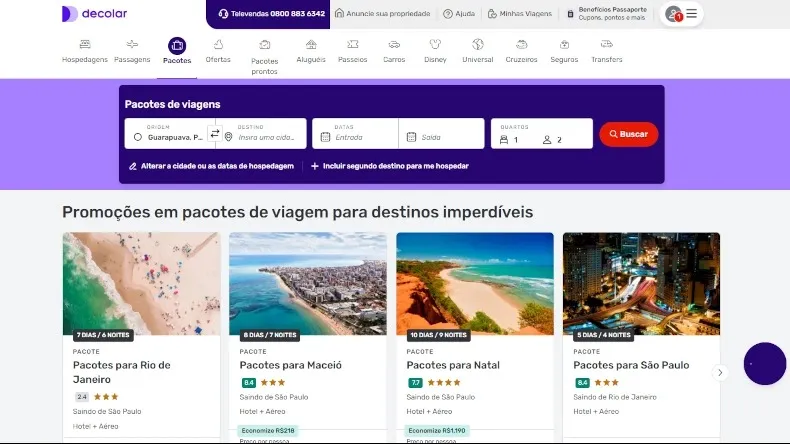
Task: Click the Decolar logo
Action: tap(95, 14)
